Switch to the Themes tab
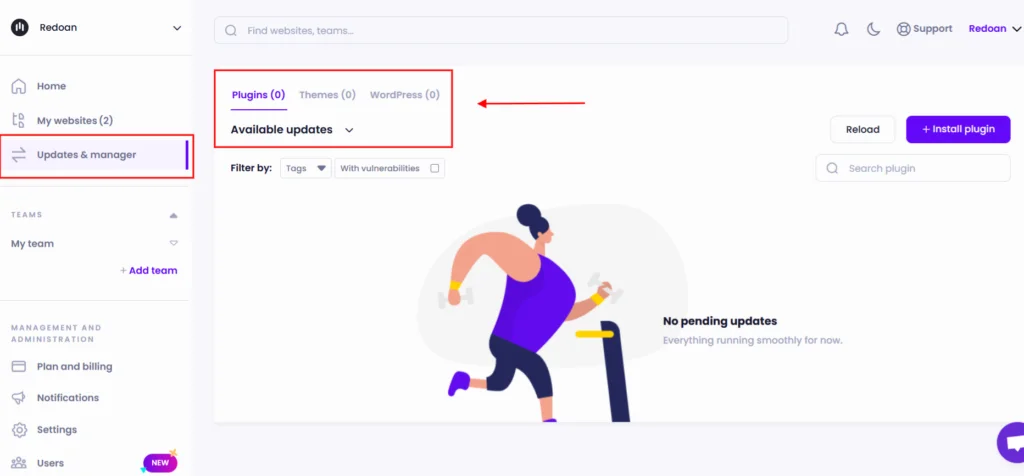1024x476 pixels. click(x=327, y=95)
